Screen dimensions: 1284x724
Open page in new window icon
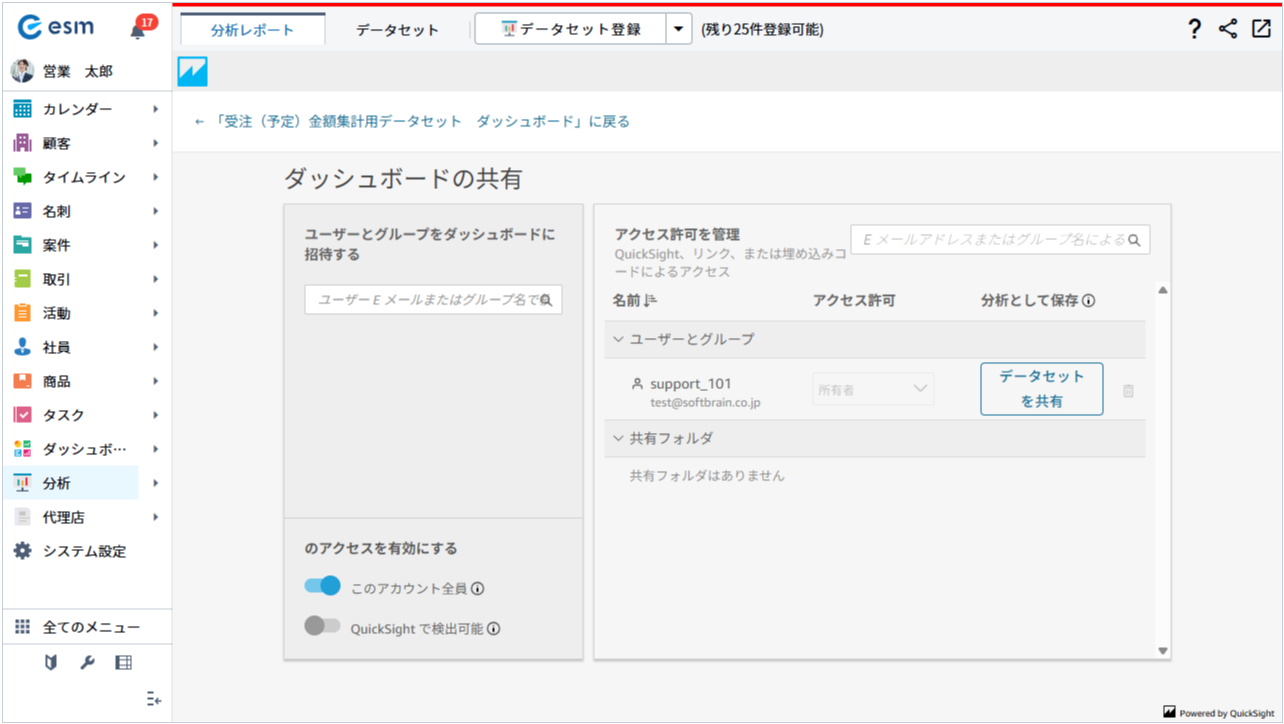[x=1261, y=29]
